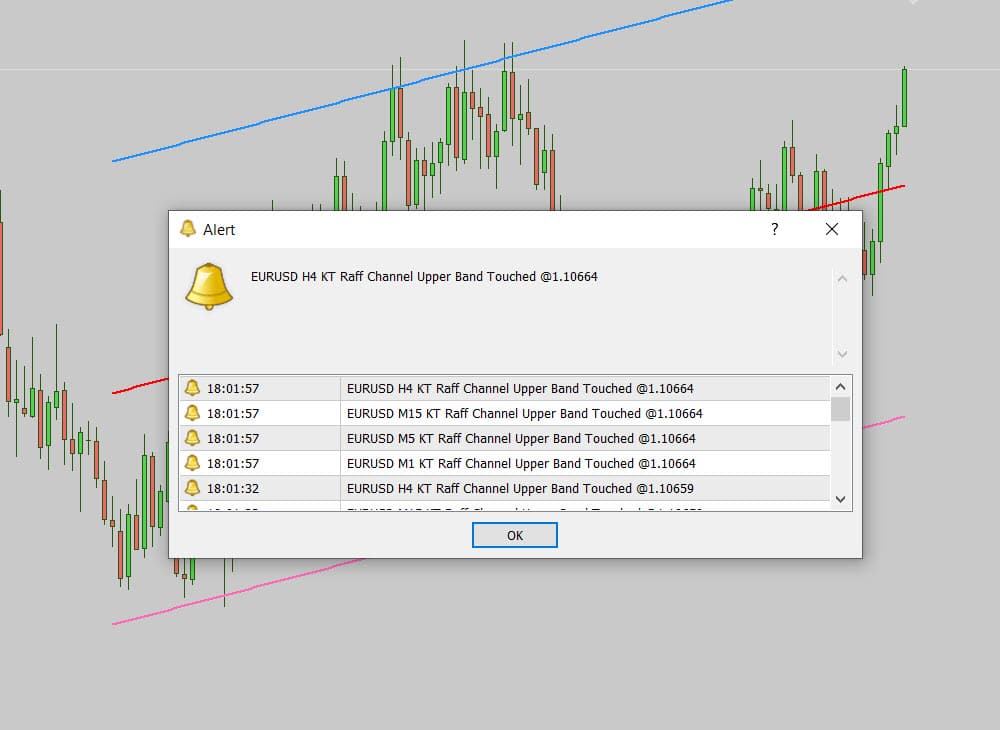Click the alert list scrollbar down arrow
This screenshot has height=730, width=1000.
tap(841, 499)
